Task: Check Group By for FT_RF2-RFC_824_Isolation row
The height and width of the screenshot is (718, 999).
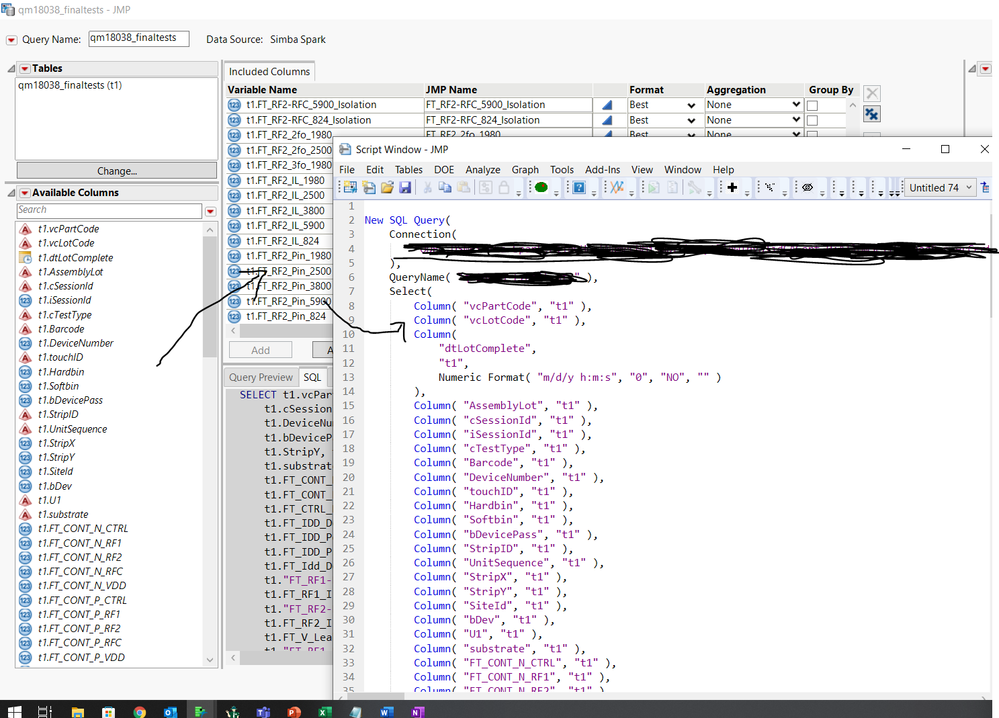Action: pos(813,120)
